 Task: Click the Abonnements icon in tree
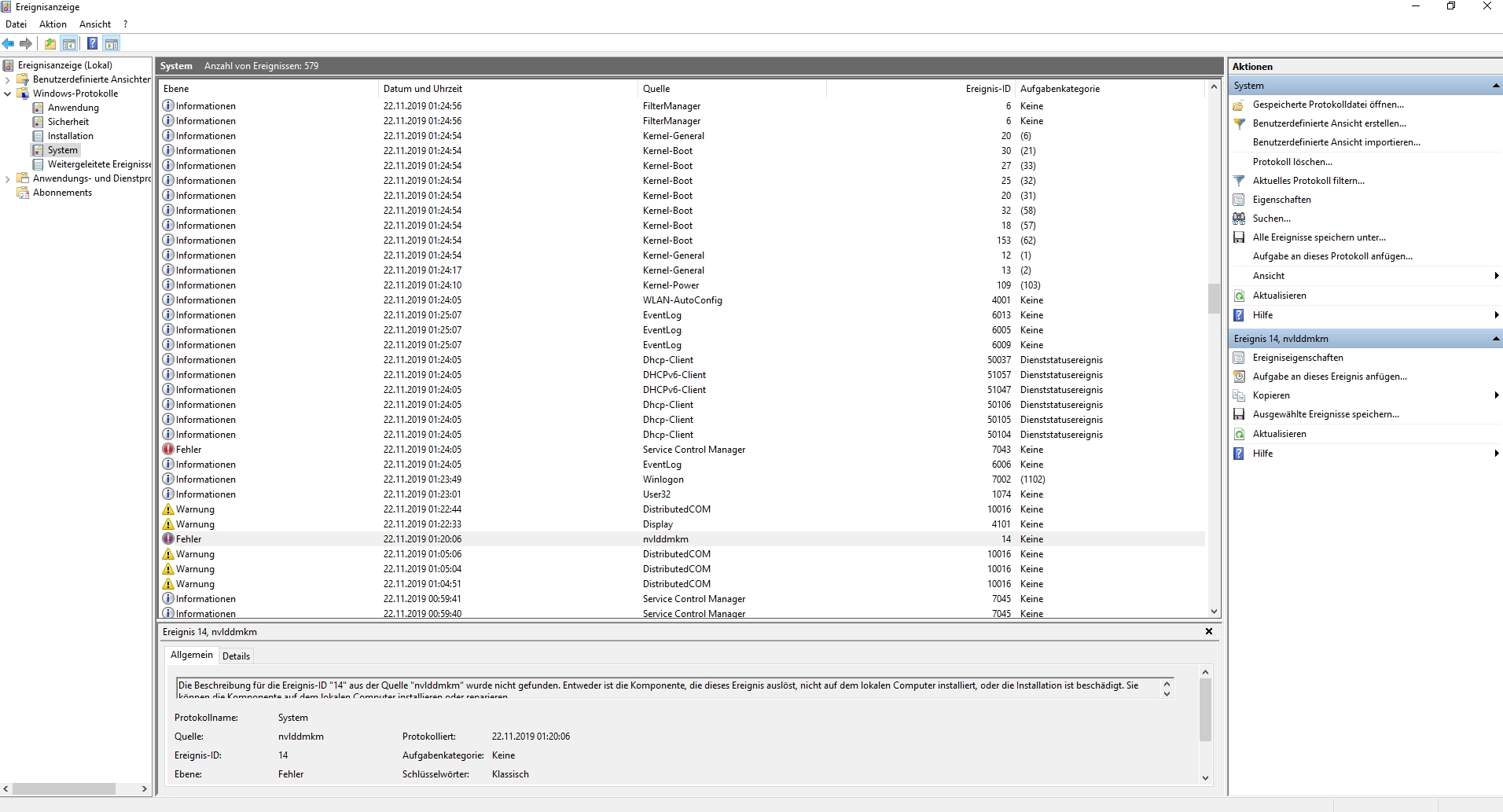tap(23, 193)
